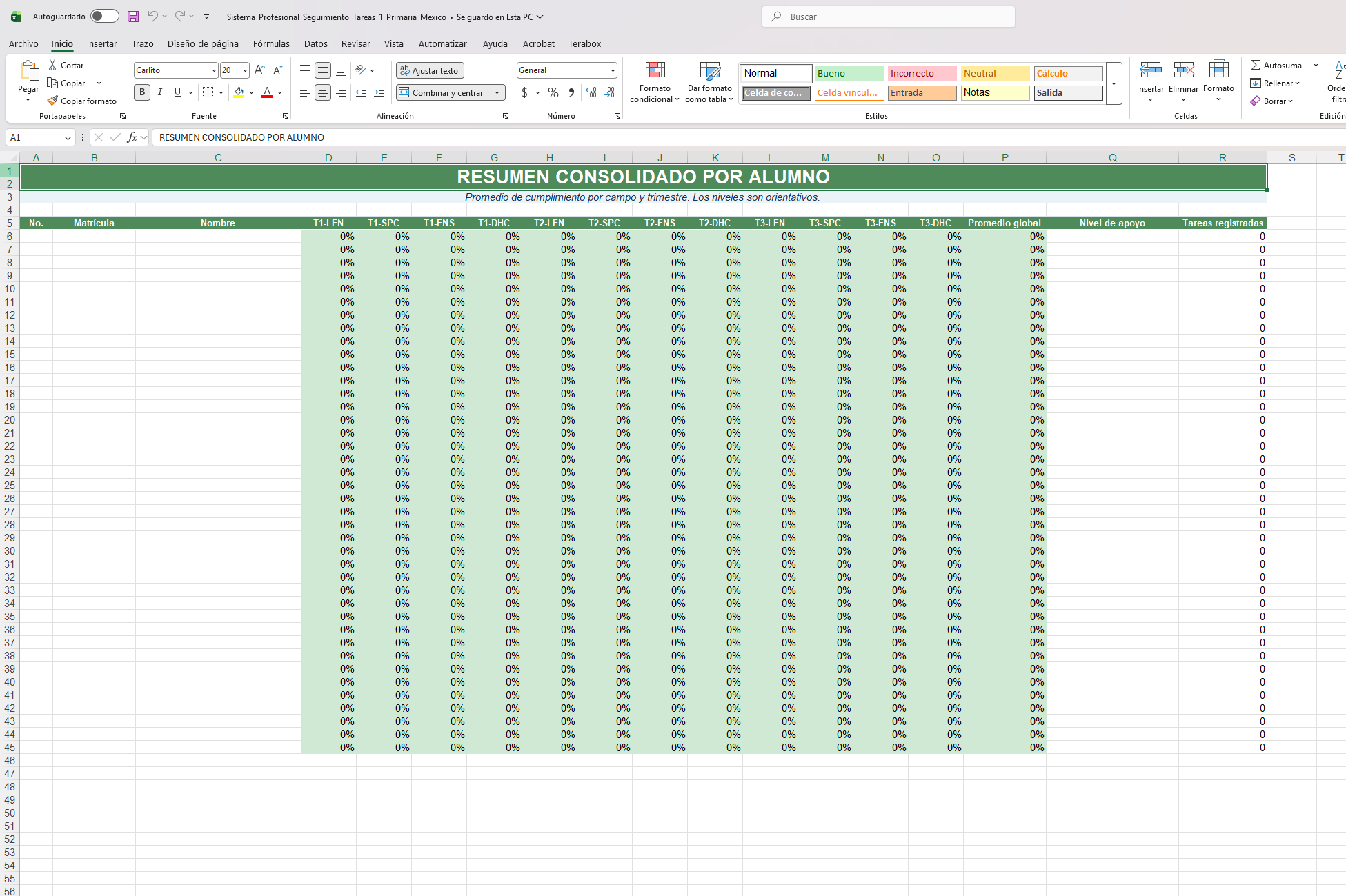Align text to bottom icon

pyautogui.click(x=341, y=70)
